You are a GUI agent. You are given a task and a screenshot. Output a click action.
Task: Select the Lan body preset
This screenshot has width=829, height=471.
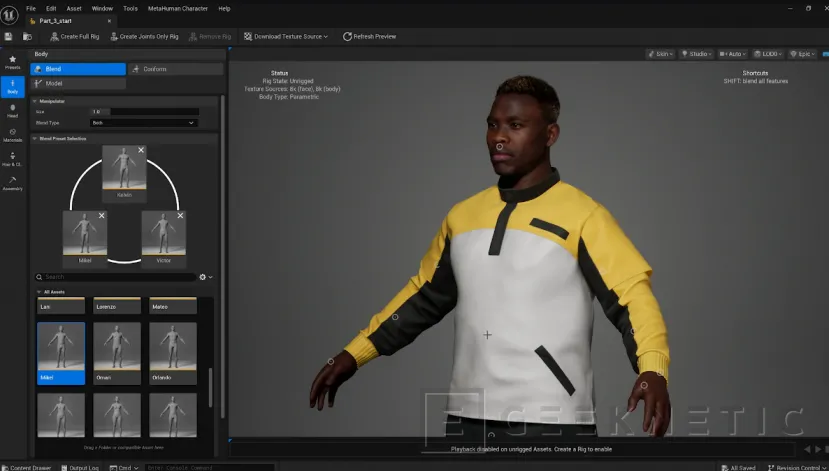61,306
